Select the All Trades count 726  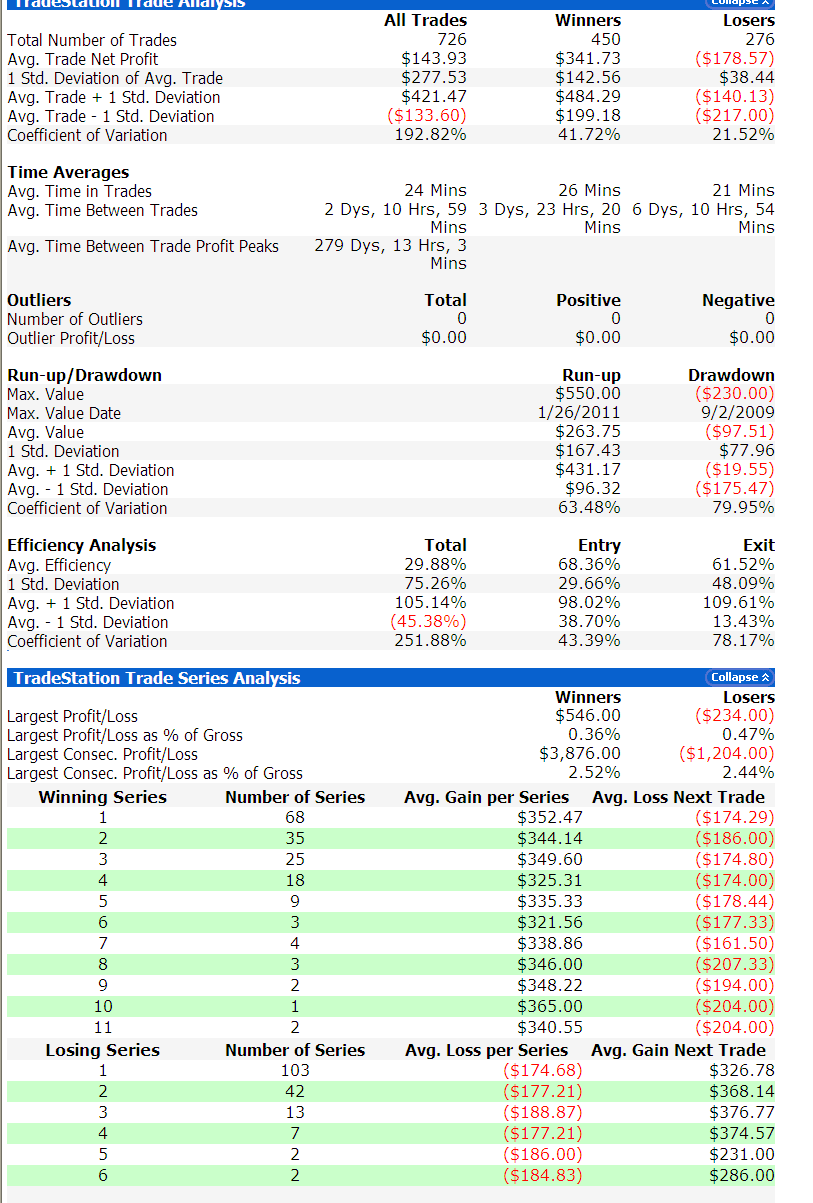coord(452,40)
